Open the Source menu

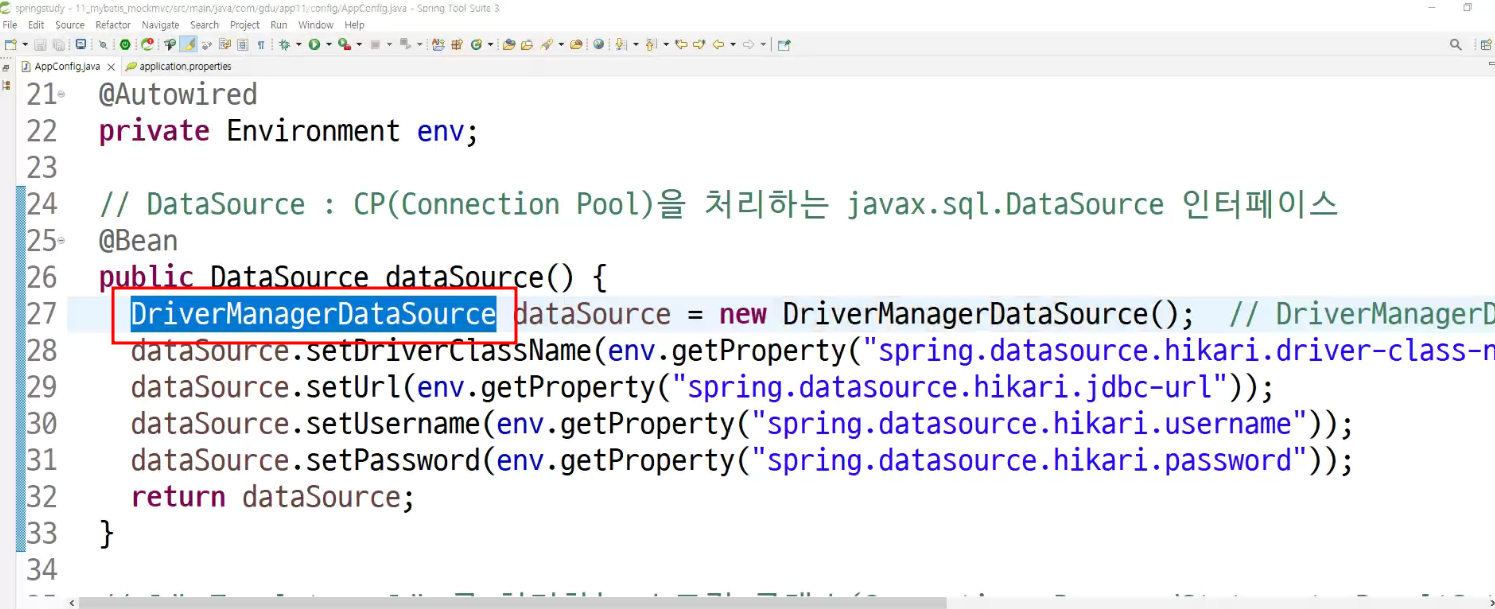[70, 25]
